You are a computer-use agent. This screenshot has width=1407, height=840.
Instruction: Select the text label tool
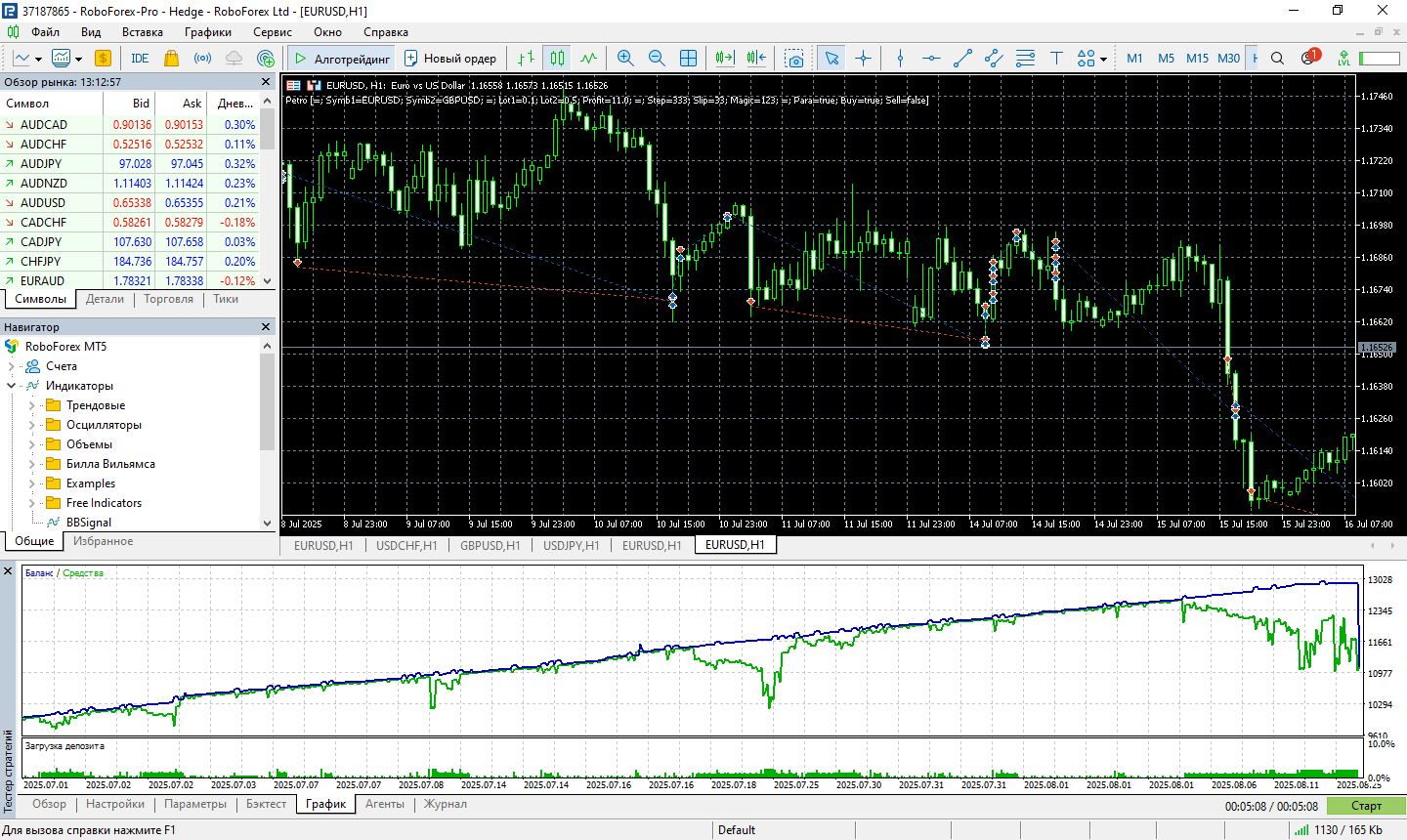pos(1056,59)
